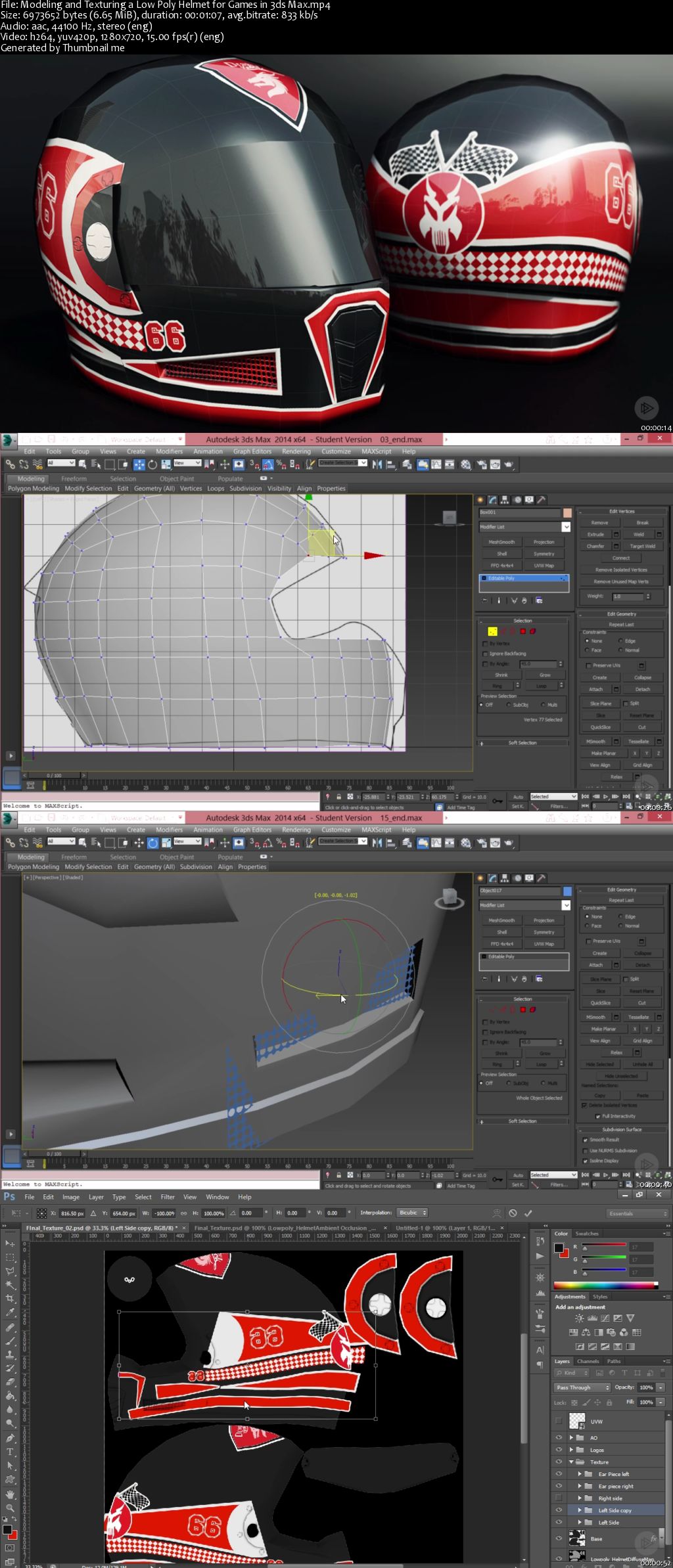Open Utilities command panel tab in 15_end.max

542,878
